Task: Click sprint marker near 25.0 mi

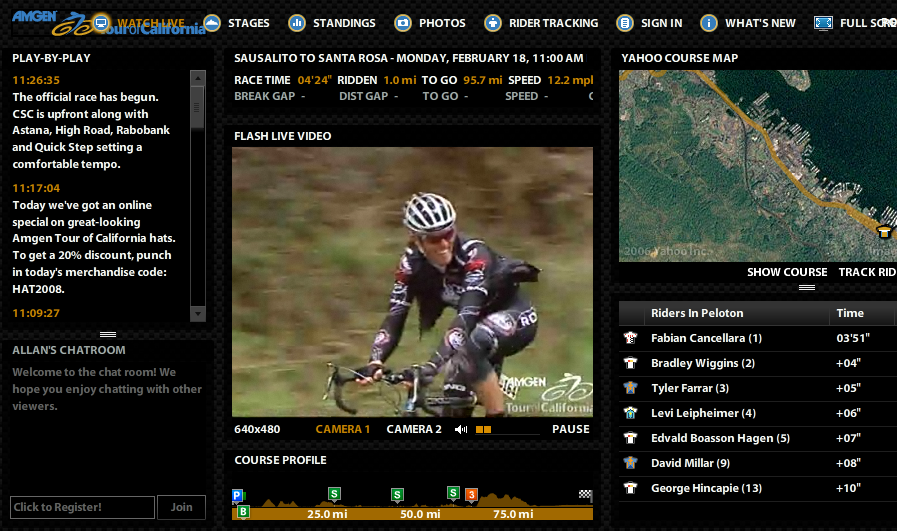Action: click(335, 493)
